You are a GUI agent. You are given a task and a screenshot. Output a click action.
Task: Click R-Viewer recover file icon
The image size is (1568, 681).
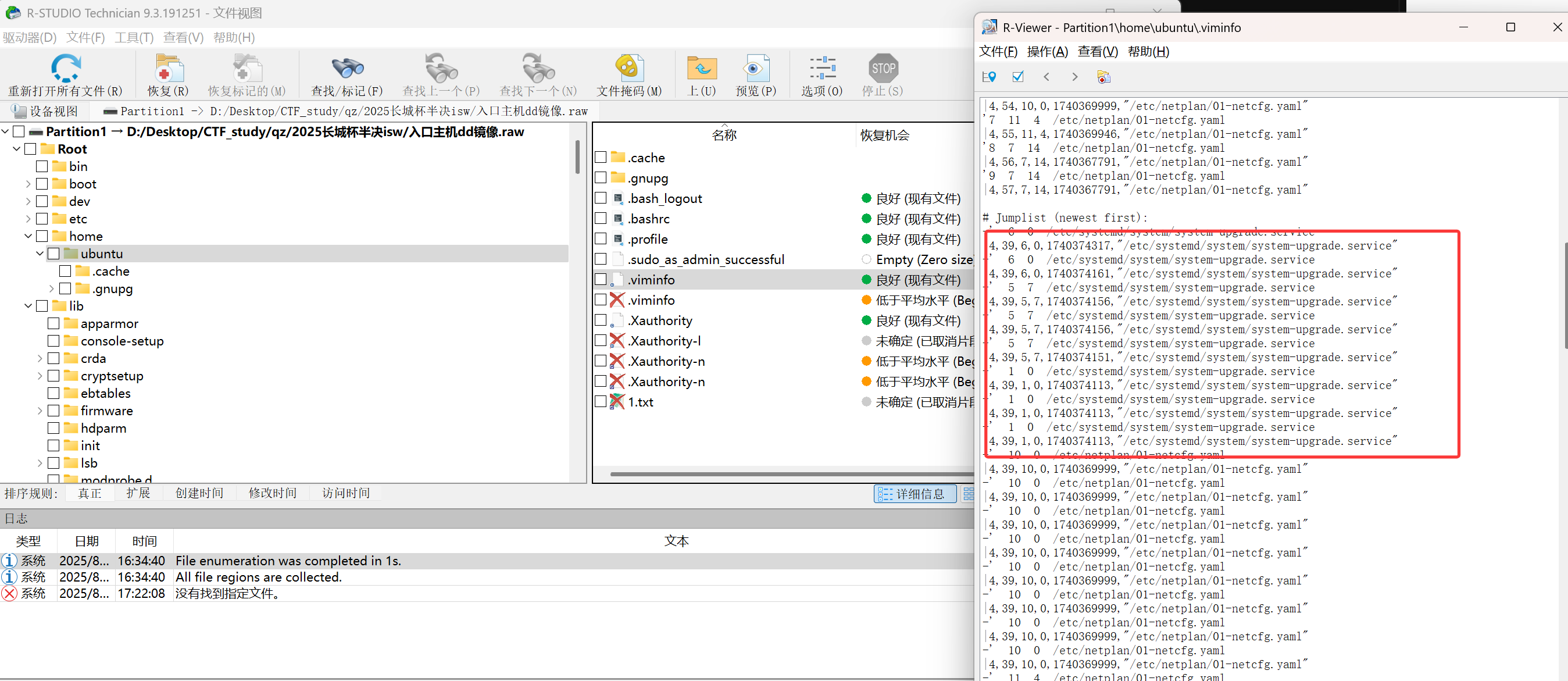1103,77
